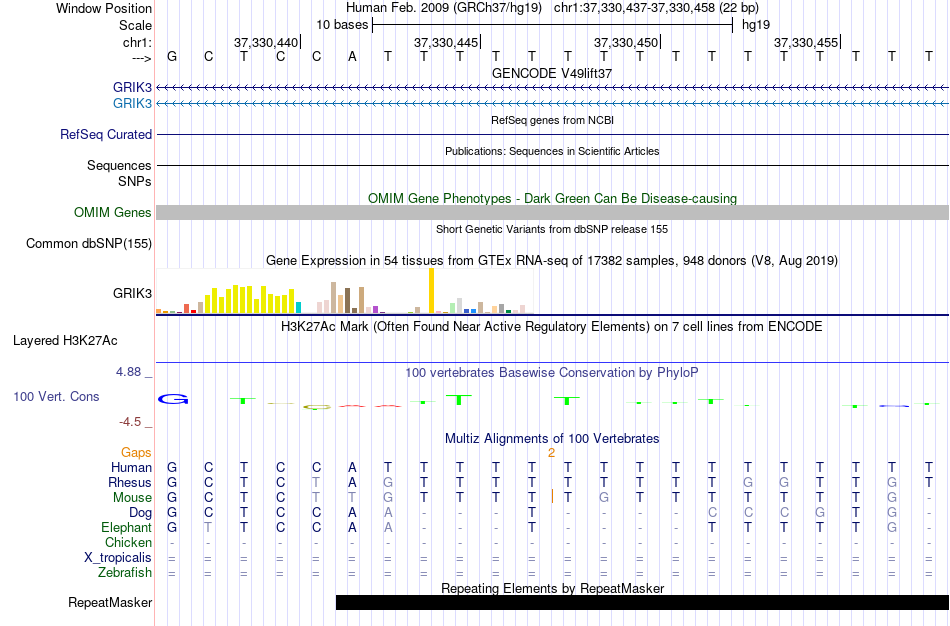Click the RefSeq genes from NCBI title
The width and height of the screenshot is (950, 626).
pyautogui.click(x=552, y=120)
